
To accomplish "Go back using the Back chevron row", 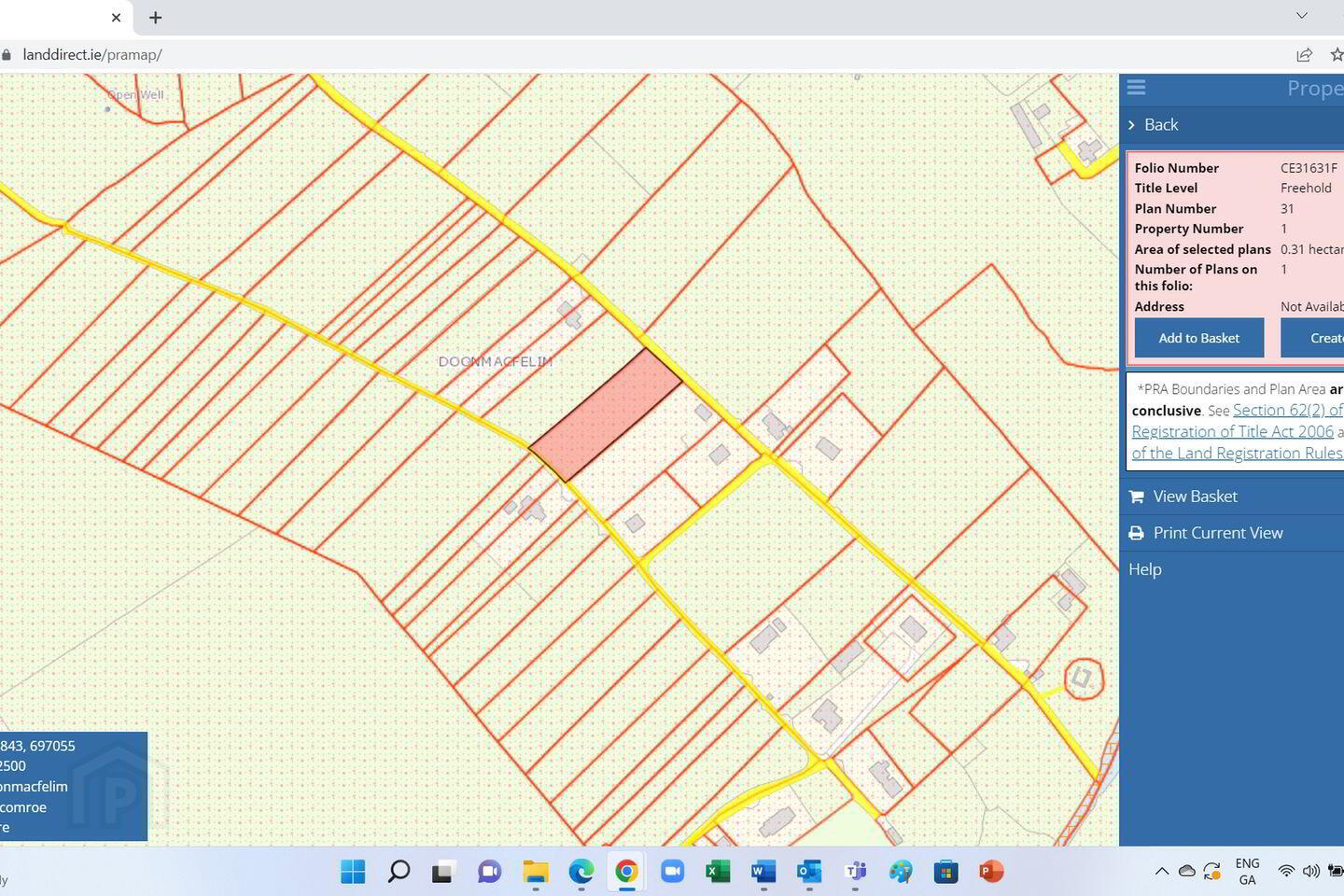I will (x=1232, y=125).
